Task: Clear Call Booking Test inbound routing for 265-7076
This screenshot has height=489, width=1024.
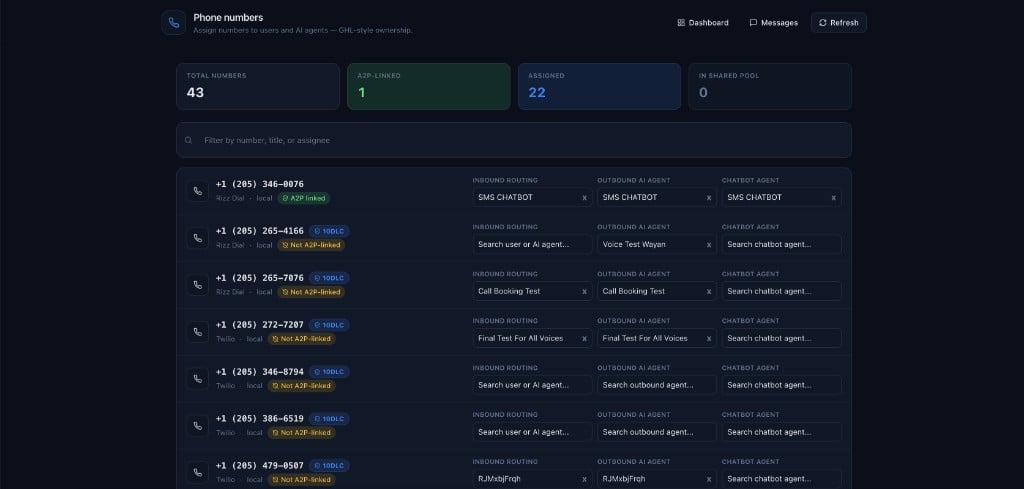Action: pos(584,292)
